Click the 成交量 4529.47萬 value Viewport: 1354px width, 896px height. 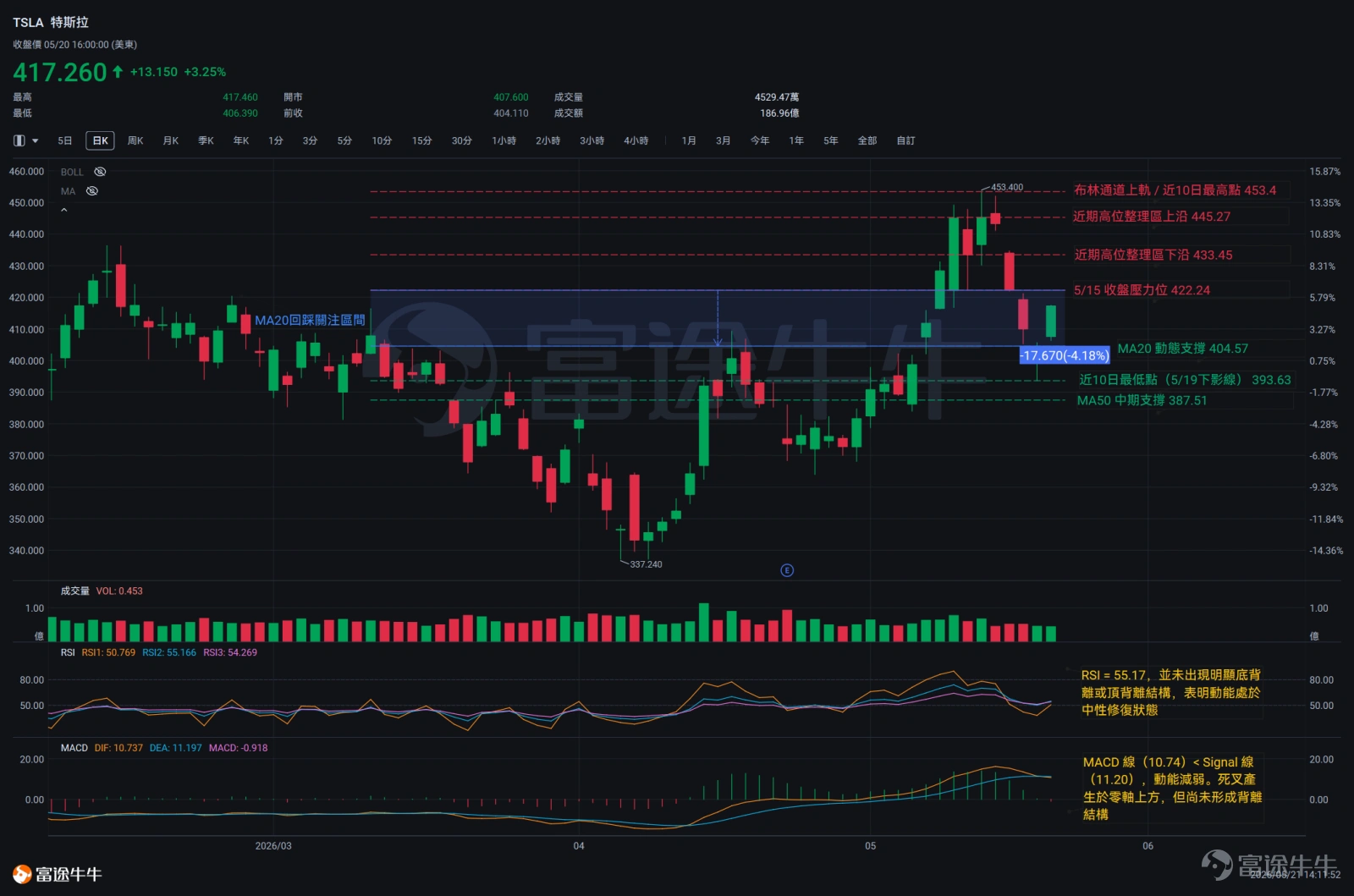coord(777,97)
